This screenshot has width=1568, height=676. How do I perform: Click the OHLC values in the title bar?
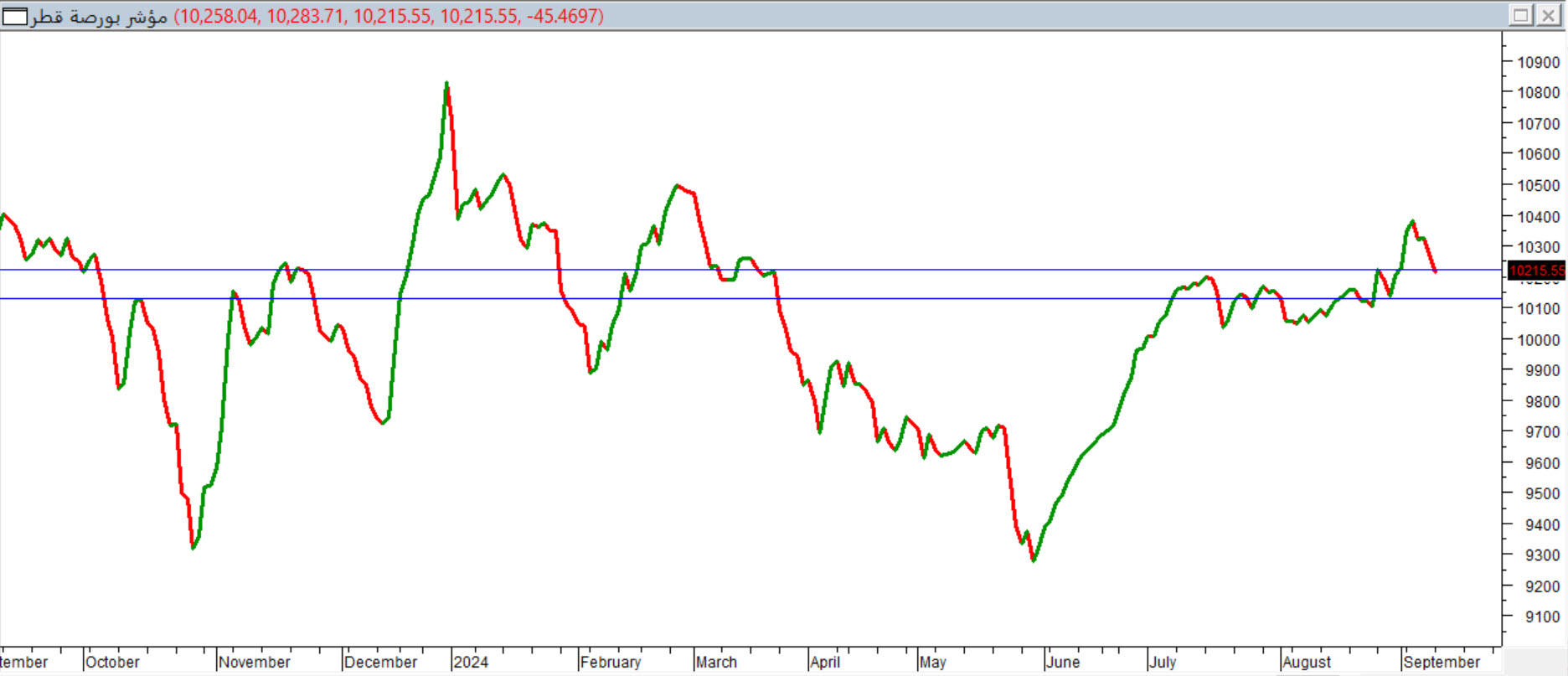tap(389, 17)
